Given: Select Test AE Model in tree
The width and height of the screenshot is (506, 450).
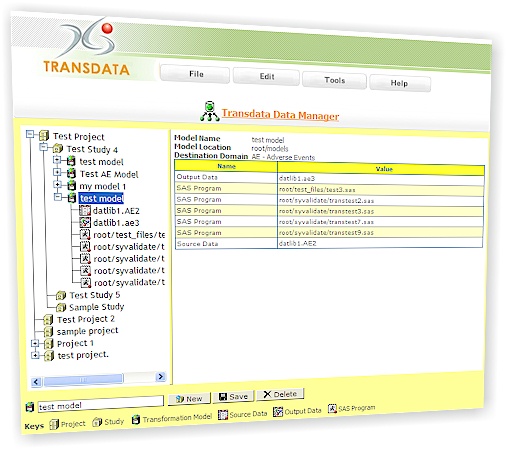Looking at the screenshot, I should [109, 174].
